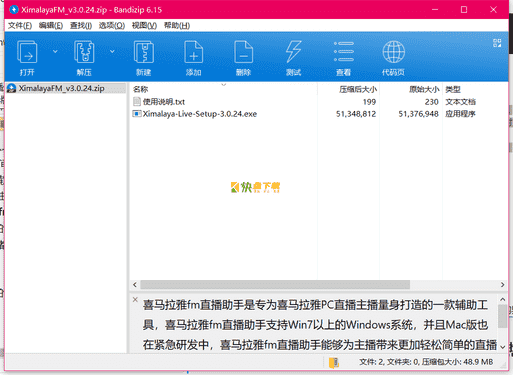Viewport: 513px width, 375px height.
Task: Maximize the Bandizip window
Action: (x=464, y=10)
